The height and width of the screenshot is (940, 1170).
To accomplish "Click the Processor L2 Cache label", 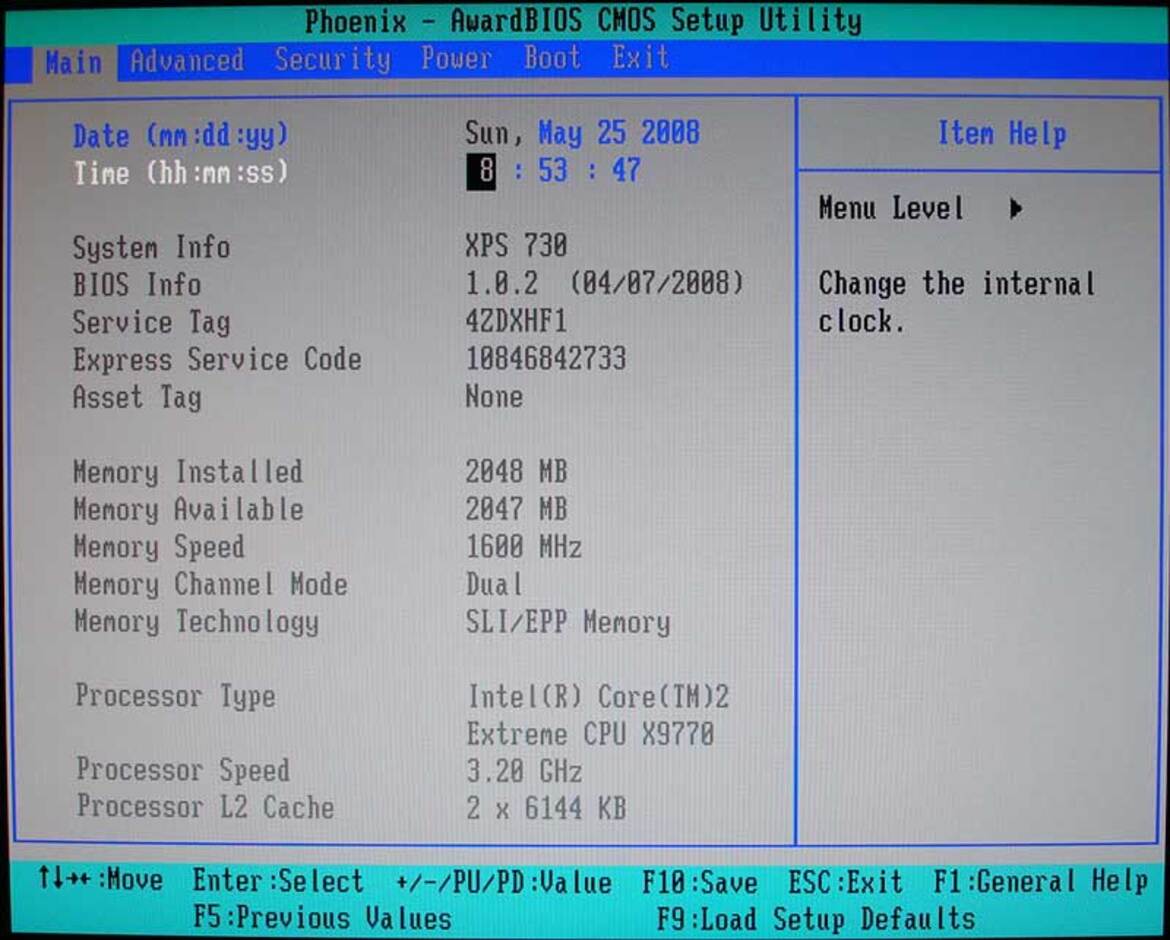I will pos(205,807).
